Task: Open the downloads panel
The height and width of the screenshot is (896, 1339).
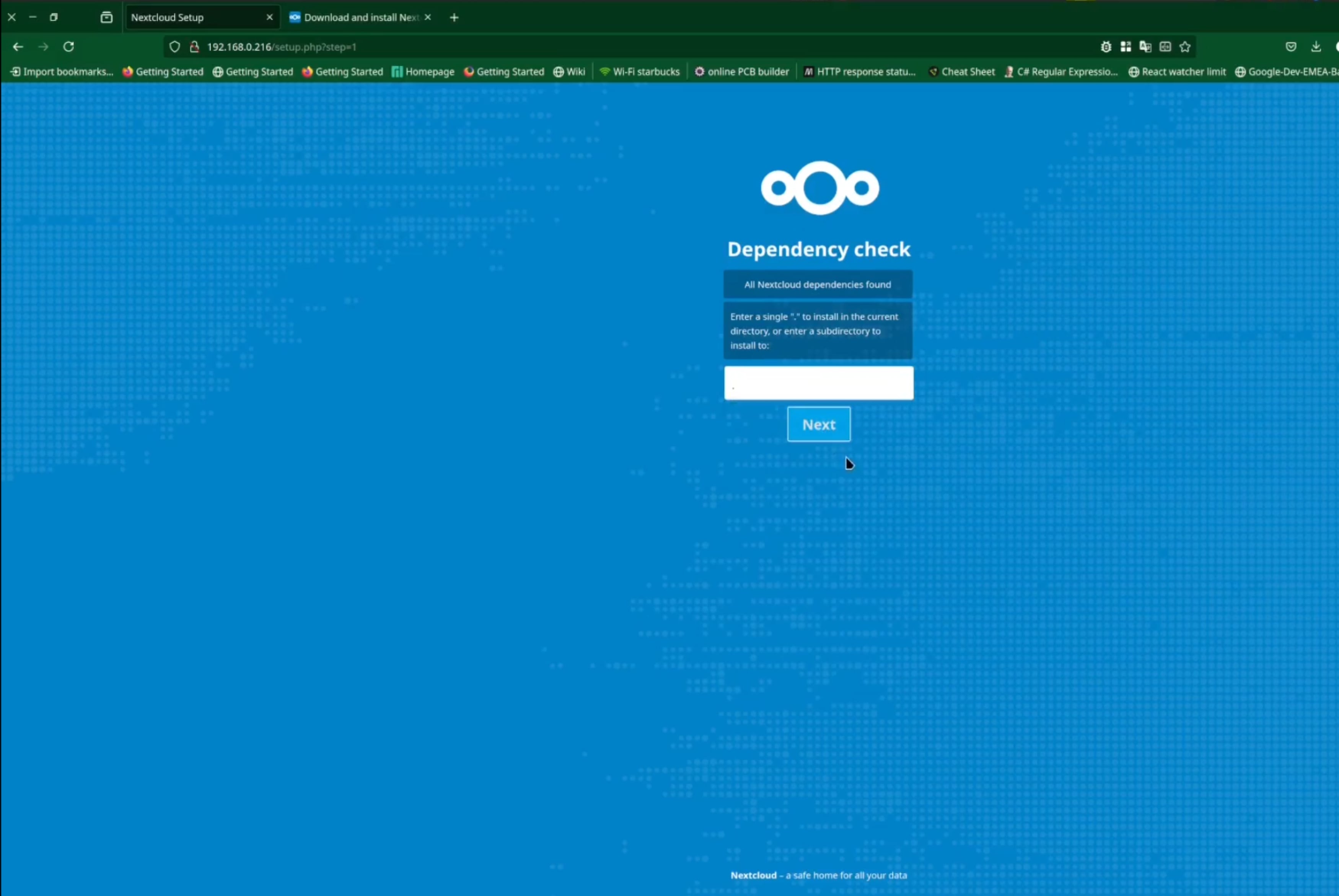Action: [x=1316, y=47]
